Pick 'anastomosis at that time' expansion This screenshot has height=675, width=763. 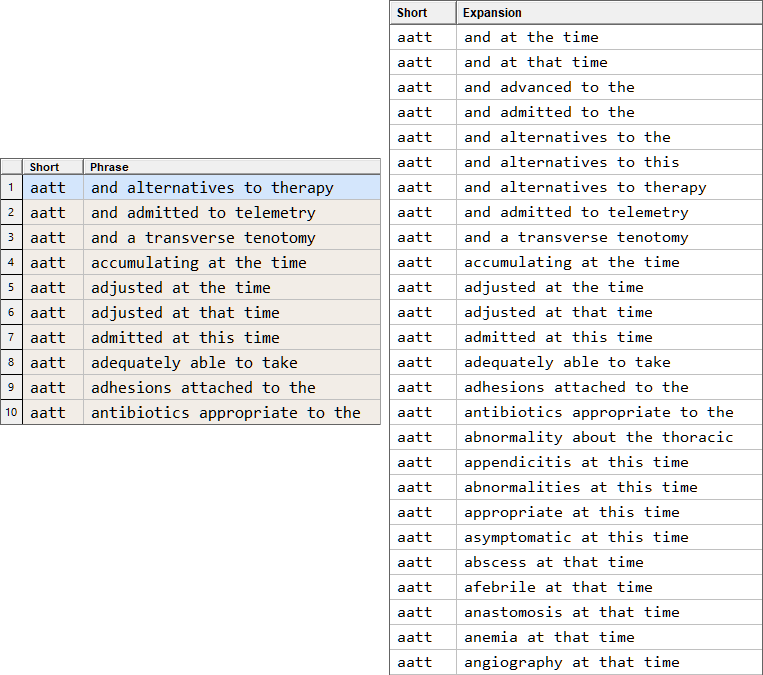coord(571,612)
